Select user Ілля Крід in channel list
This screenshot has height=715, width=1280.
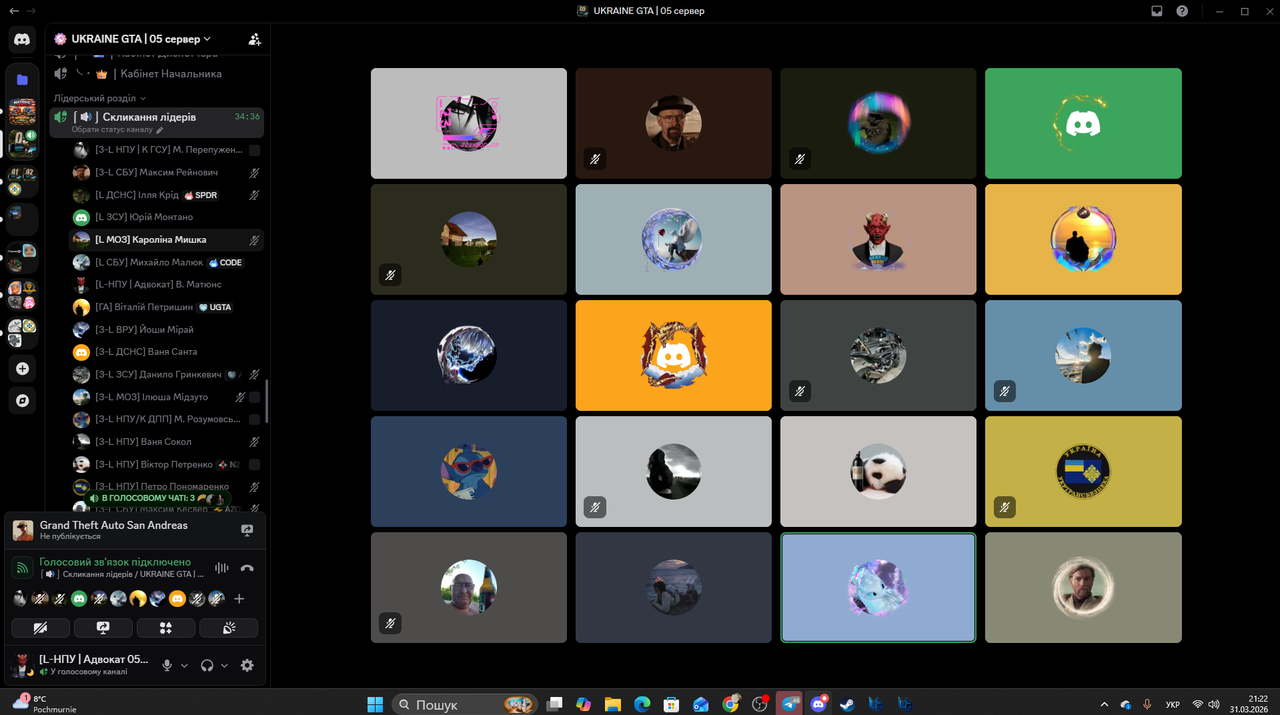tap(167, 195)
